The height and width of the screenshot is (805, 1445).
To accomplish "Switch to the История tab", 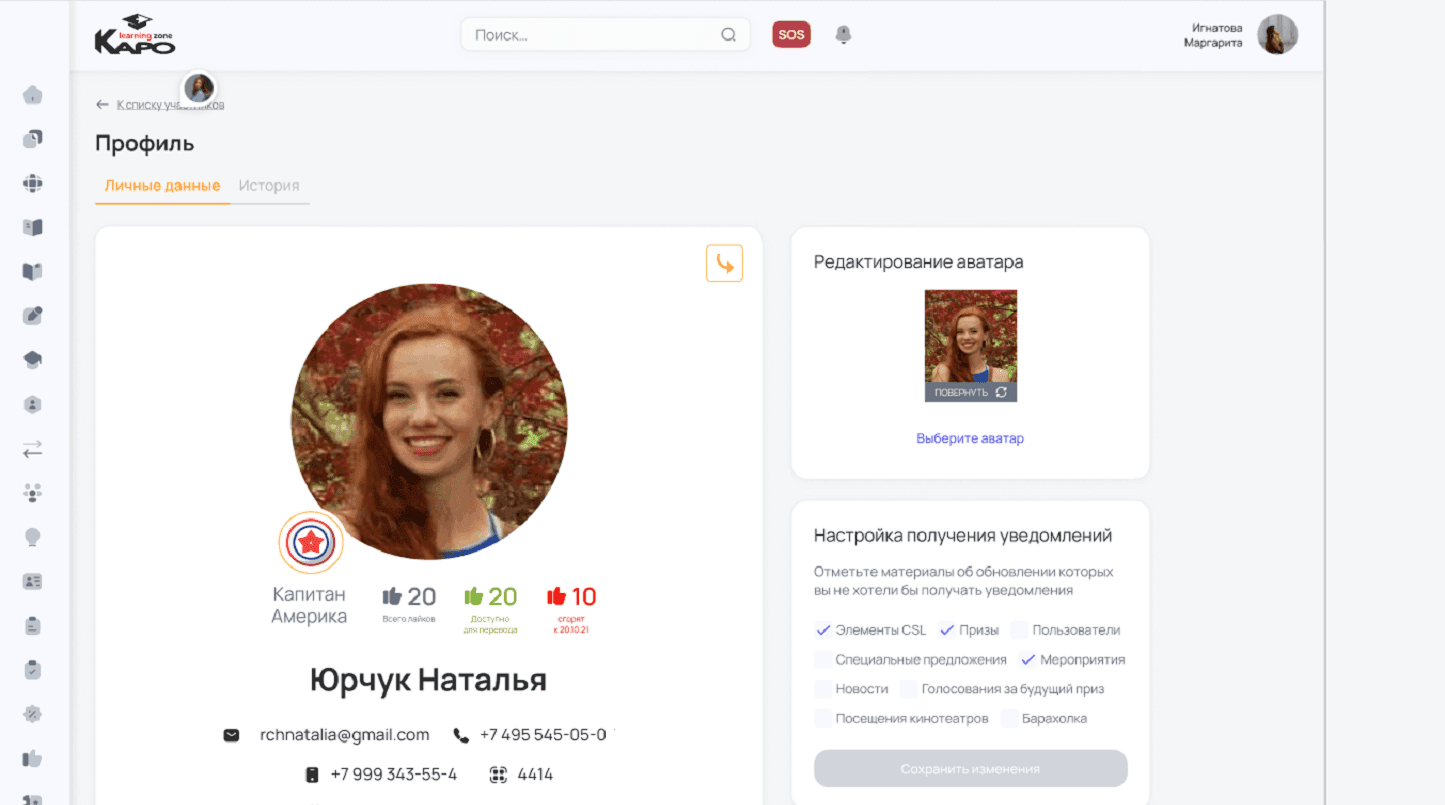I will click(269, 186).
